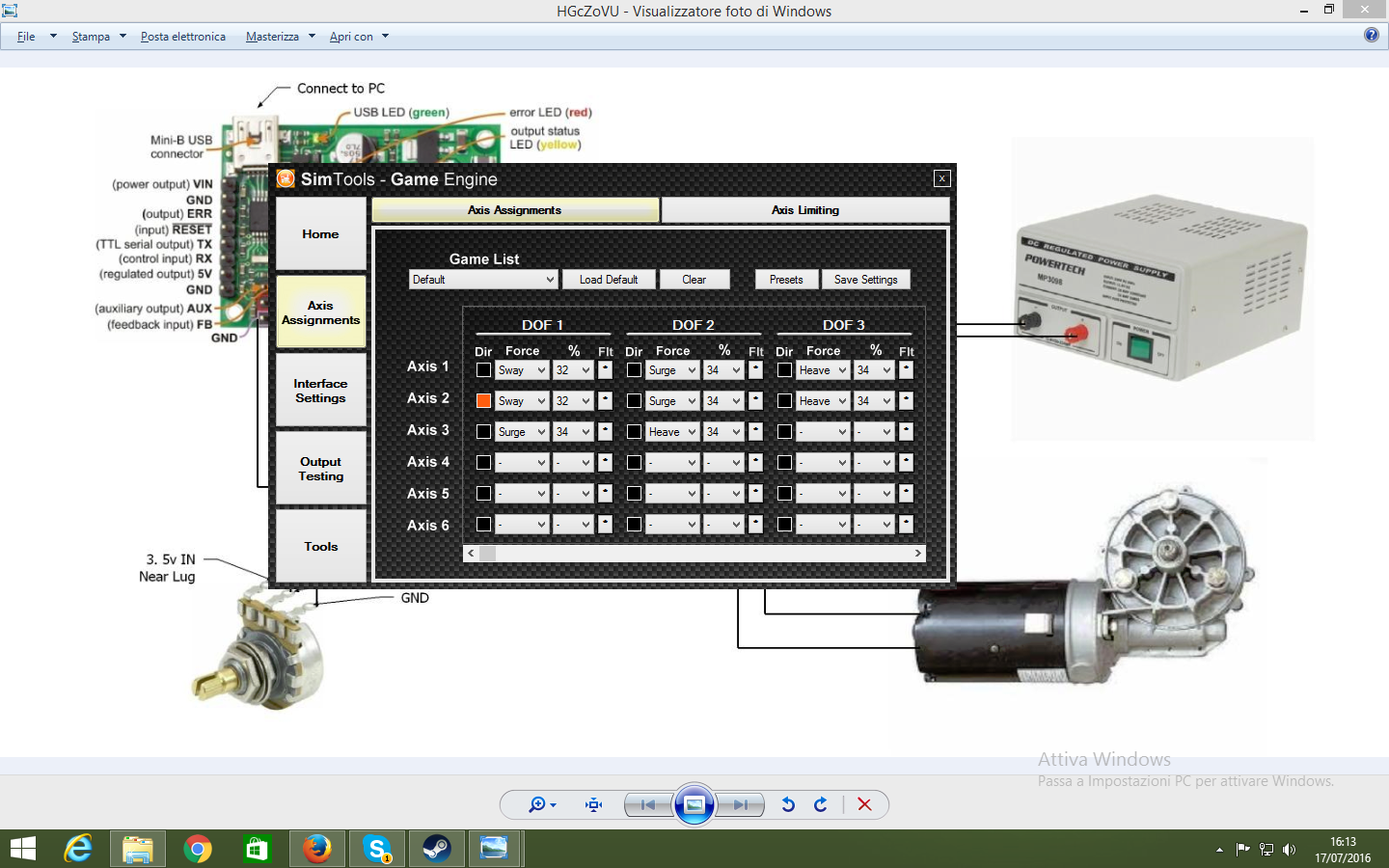Switch to Axis Limiting tab
This screenshot has width=1389, height=868.
pyautogui.click(x=805, y=210)
